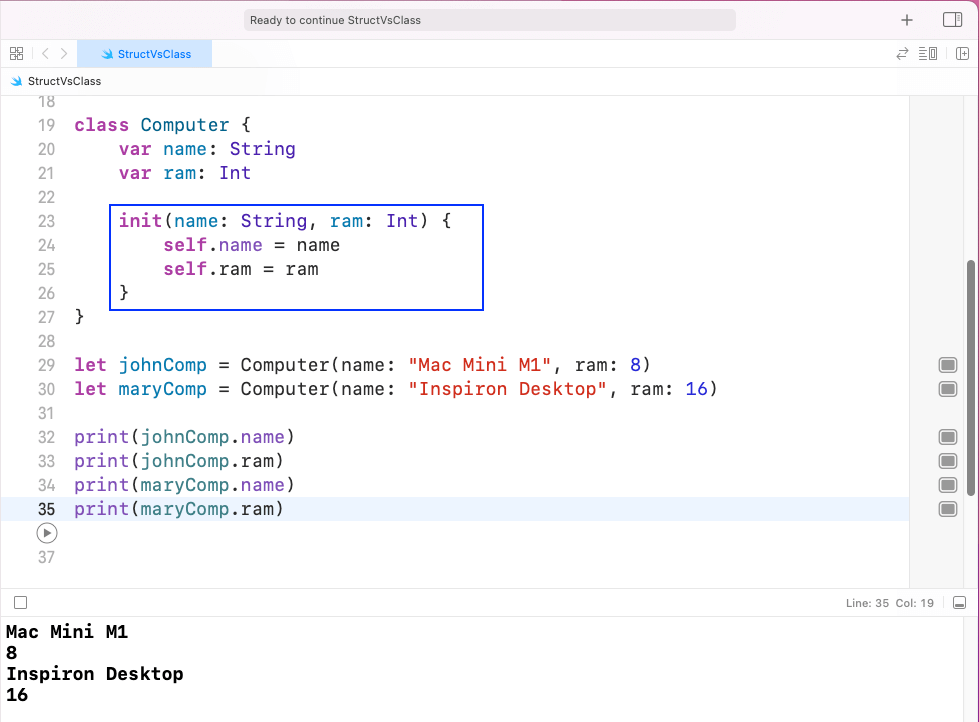
Task: Open the adjust editor options menu
Action: 928,54
